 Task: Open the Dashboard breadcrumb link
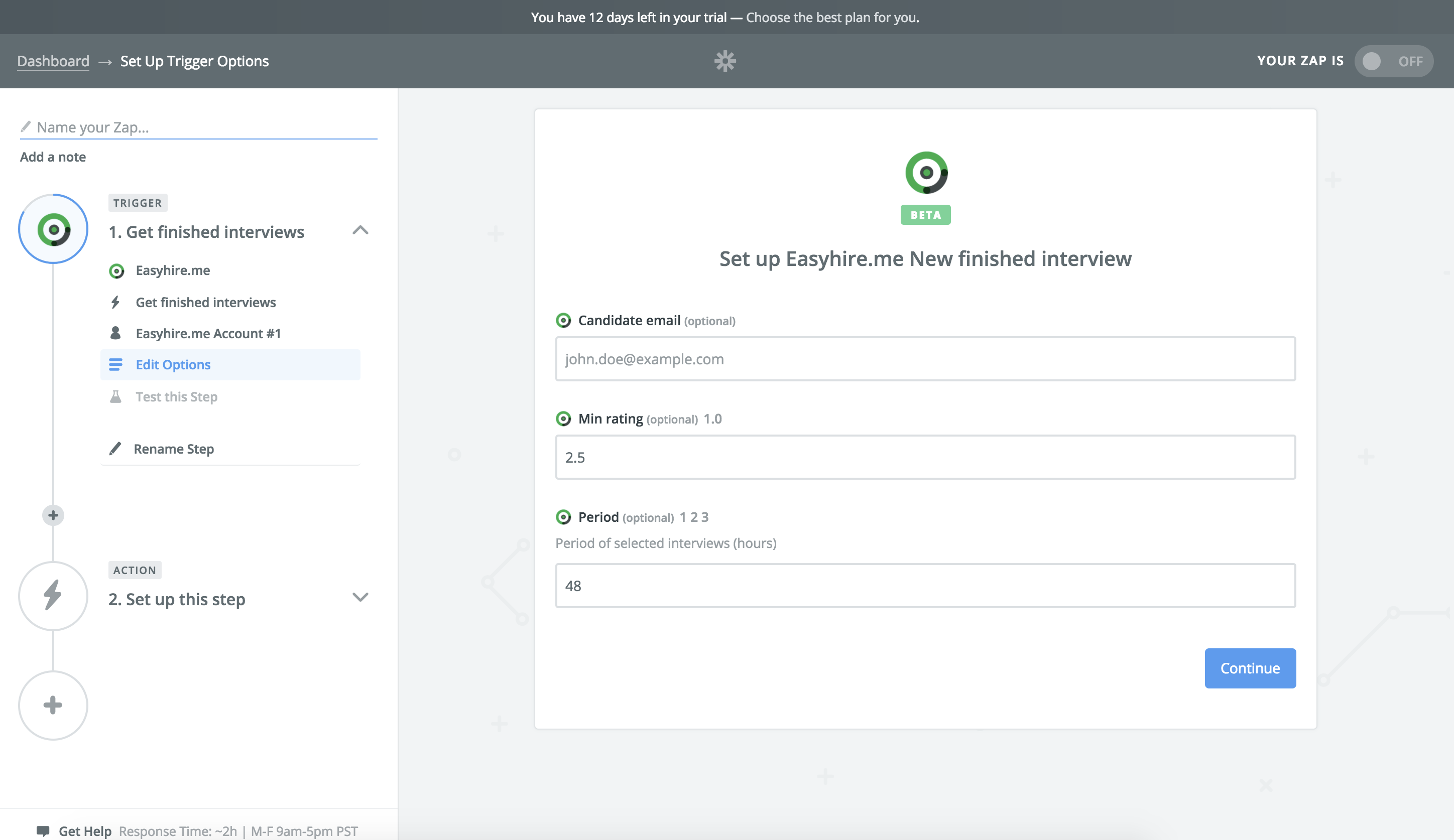point(53,61)
